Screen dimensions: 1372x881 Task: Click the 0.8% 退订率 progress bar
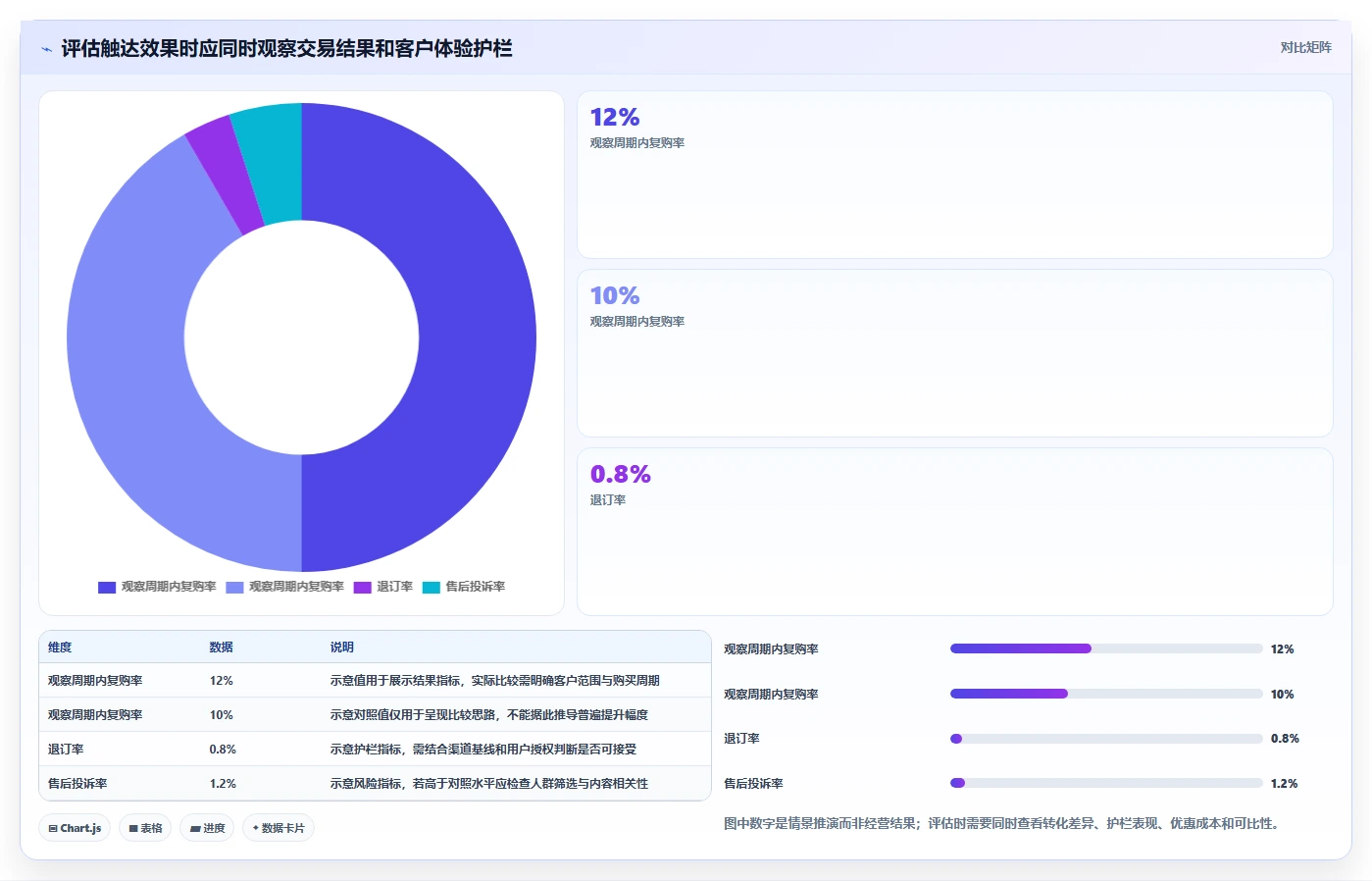point(1106,739)
